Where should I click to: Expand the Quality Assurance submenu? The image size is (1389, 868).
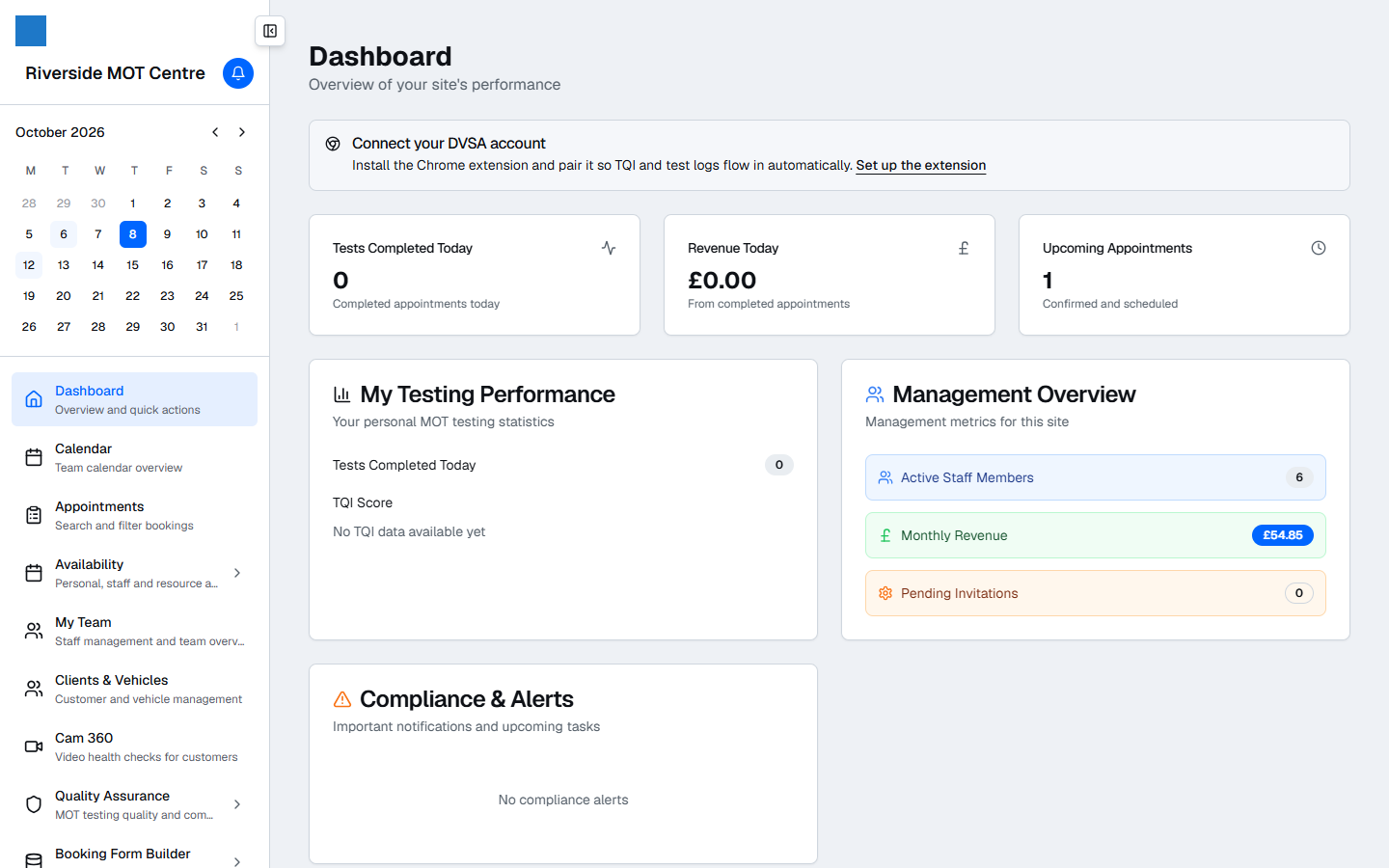[x=237, y=804]
